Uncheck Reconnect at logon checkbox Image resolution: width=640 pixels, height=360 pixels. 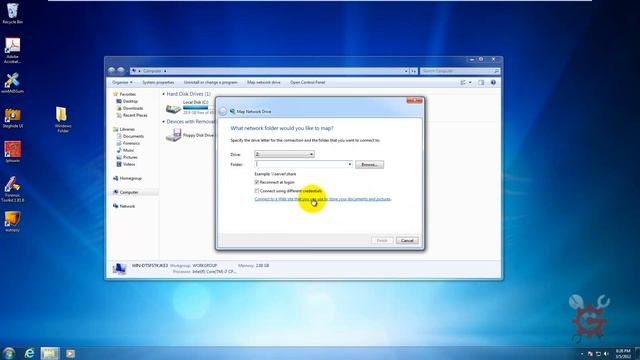pyautogui.click(x=257, y=182)
